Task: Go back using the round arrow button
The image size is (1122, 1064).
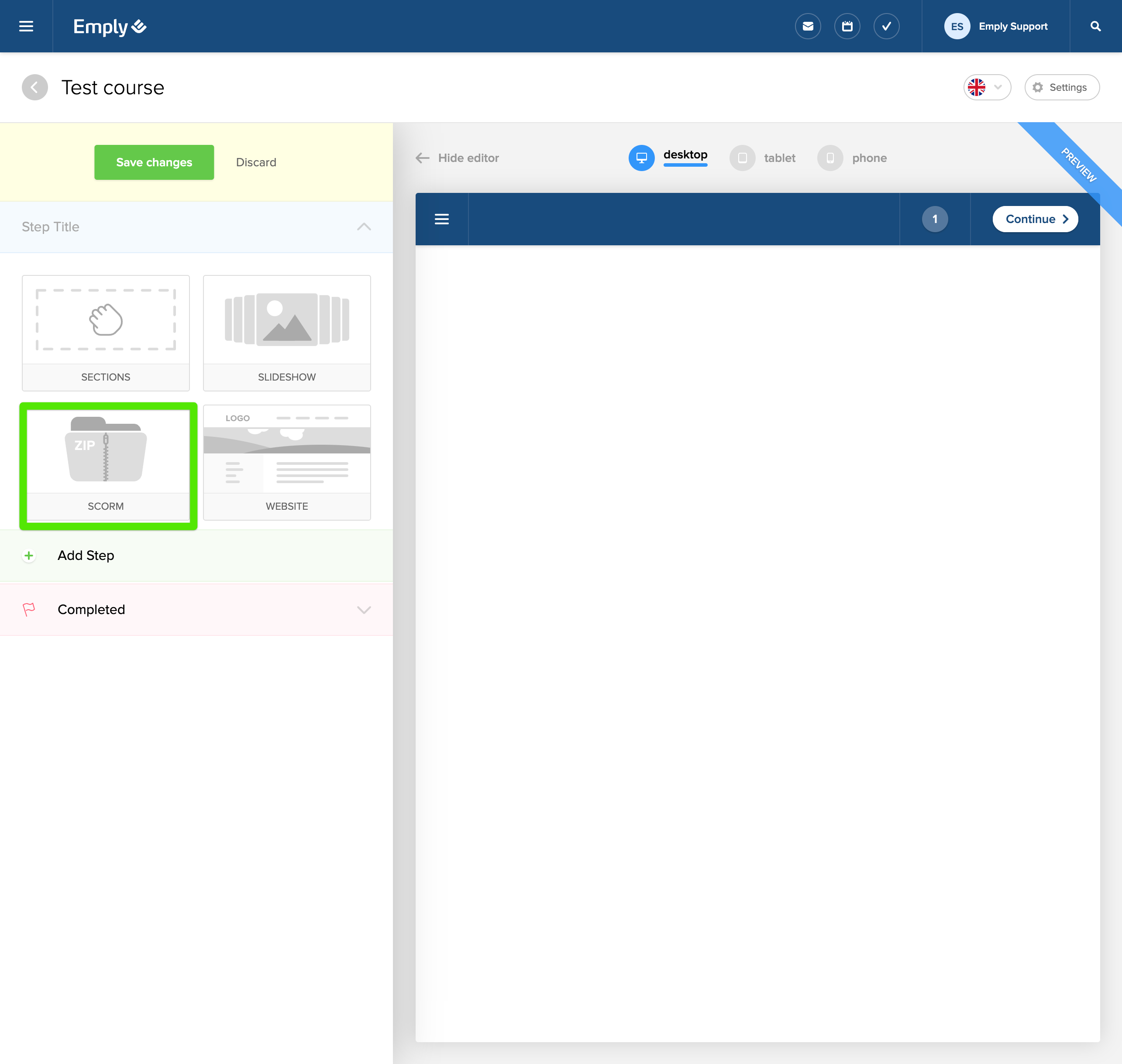Action: [34, 87]
